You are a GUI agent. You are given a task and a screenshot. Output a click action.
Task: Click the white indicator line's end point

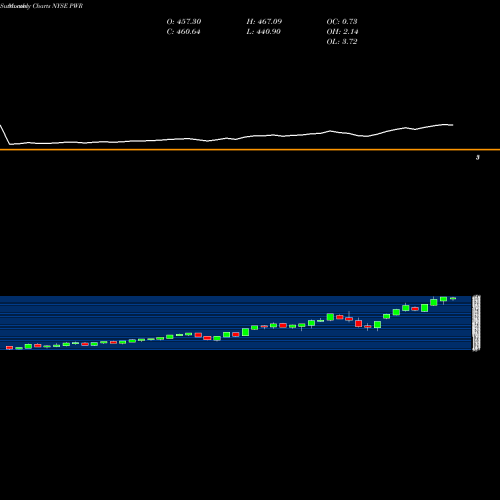point(453,125)
